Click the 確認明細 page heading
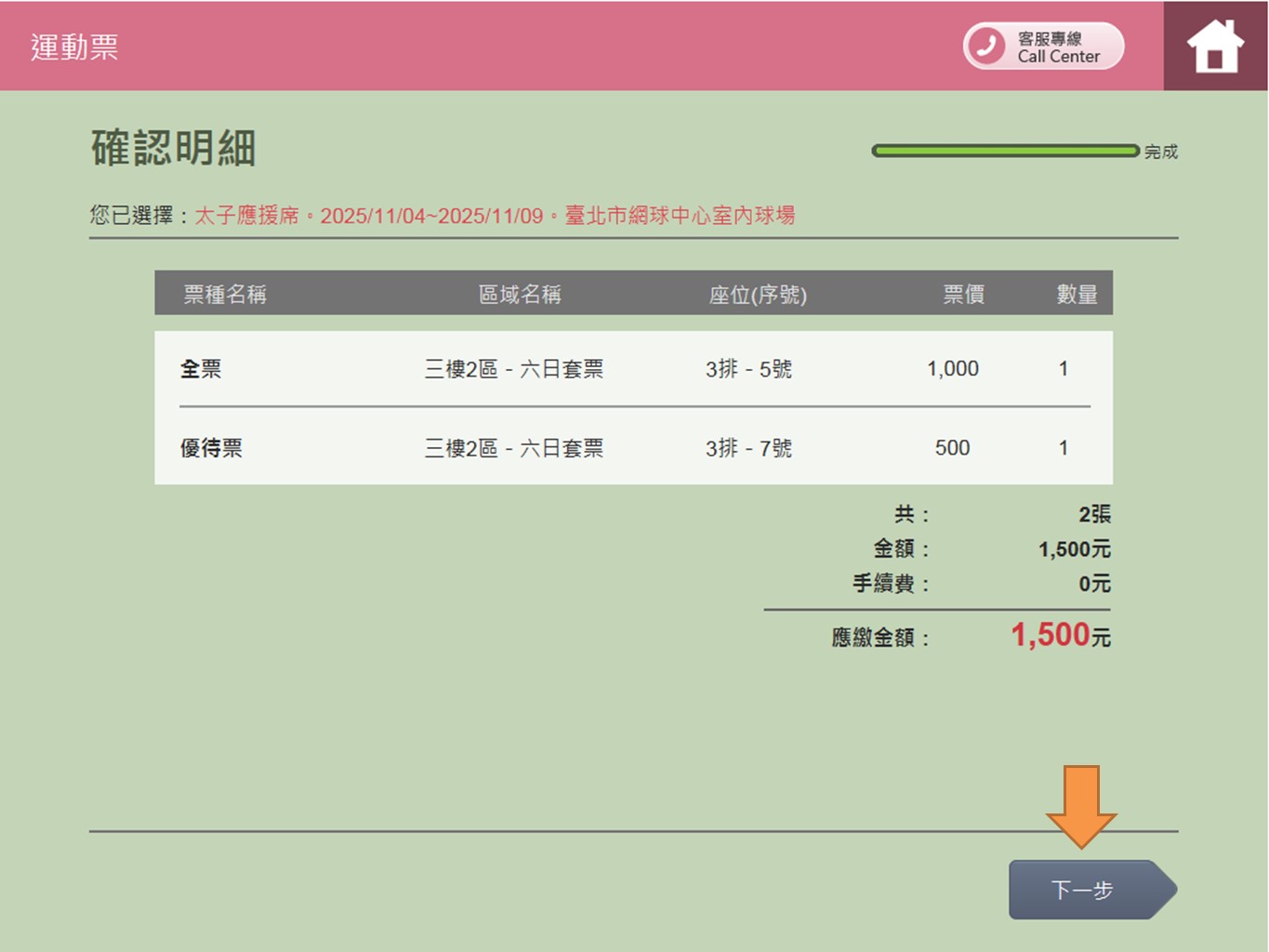Screen dimensions: 1269x952 point(174,149)
